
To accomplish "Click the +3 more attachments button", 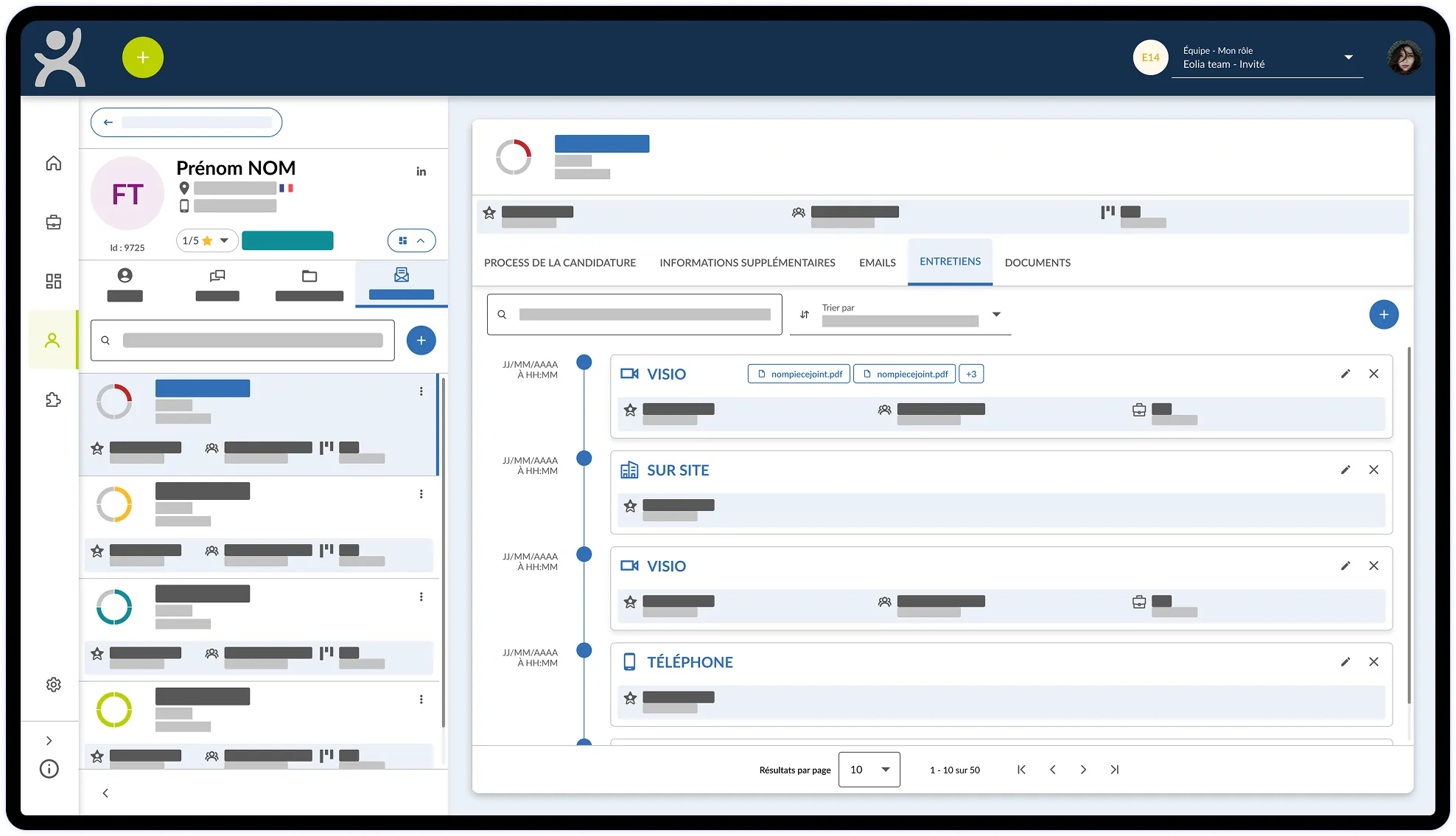I will pyautogui.click(x=970, y=374).
